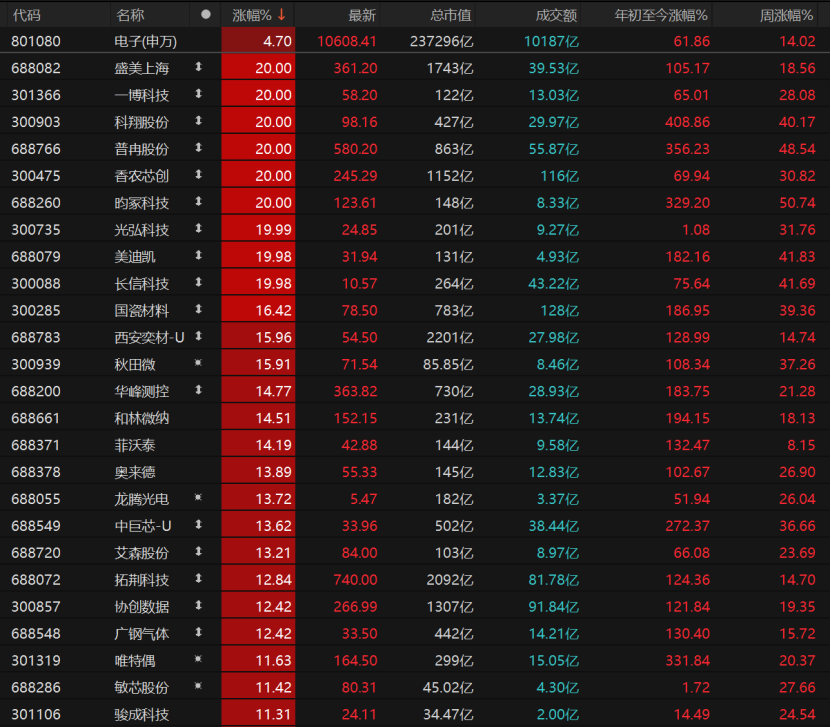The image size is (831, 727).
Task: Click the marker icon beside 中巨芯-U
Action: pyautogui.click(x=198, y=525)
